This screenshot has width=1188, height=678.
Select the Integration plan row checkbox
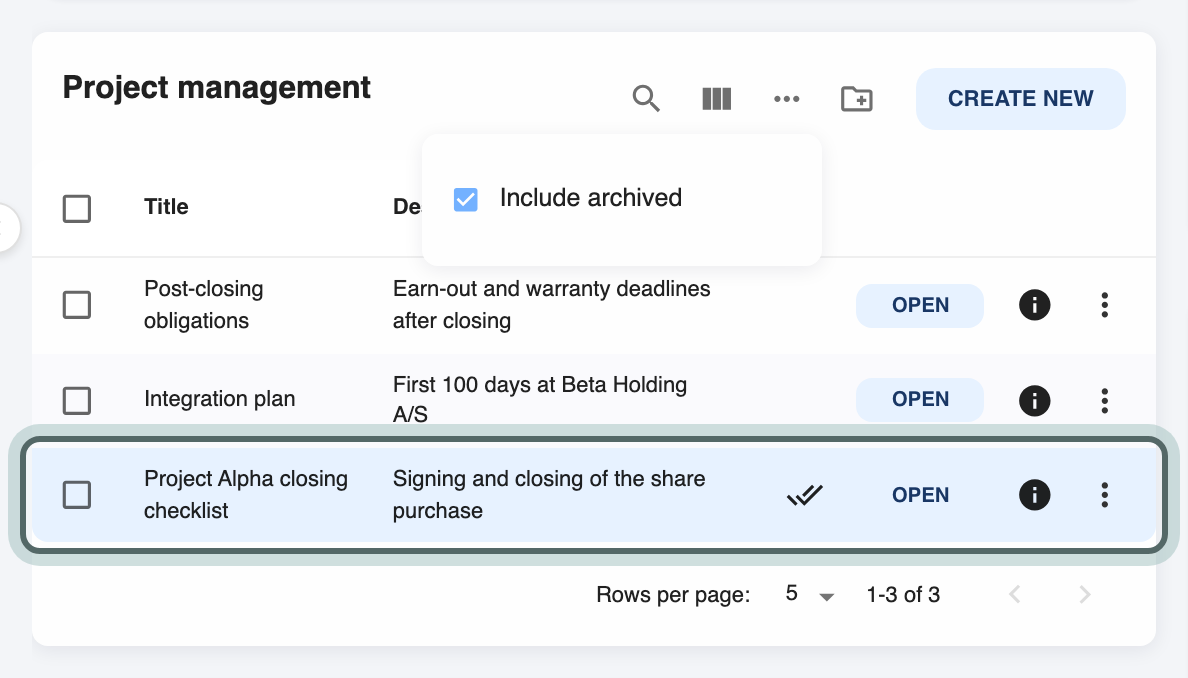77,400
